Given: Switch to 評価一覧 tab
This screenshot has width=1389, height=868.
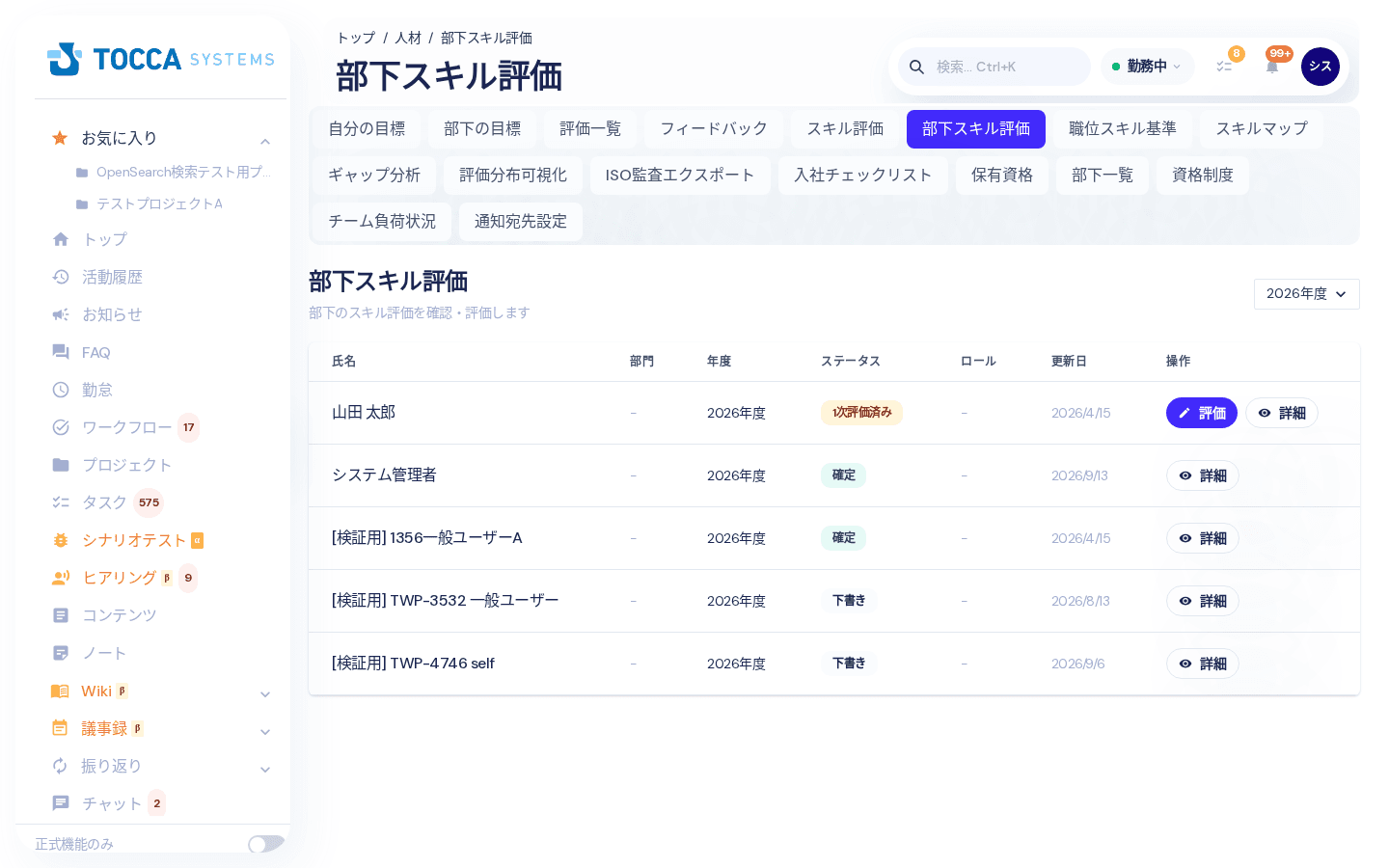Looking at the screenshot, I should [590, 129].
